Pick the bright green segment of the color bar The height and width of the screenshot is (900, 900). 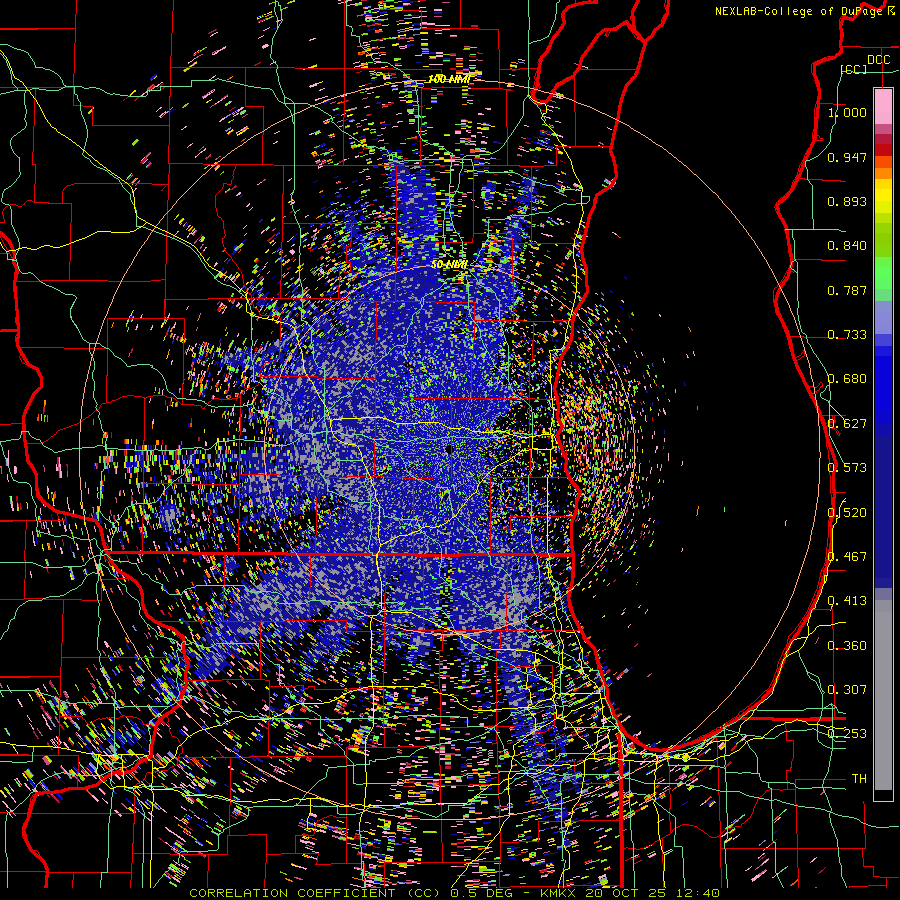883,273
